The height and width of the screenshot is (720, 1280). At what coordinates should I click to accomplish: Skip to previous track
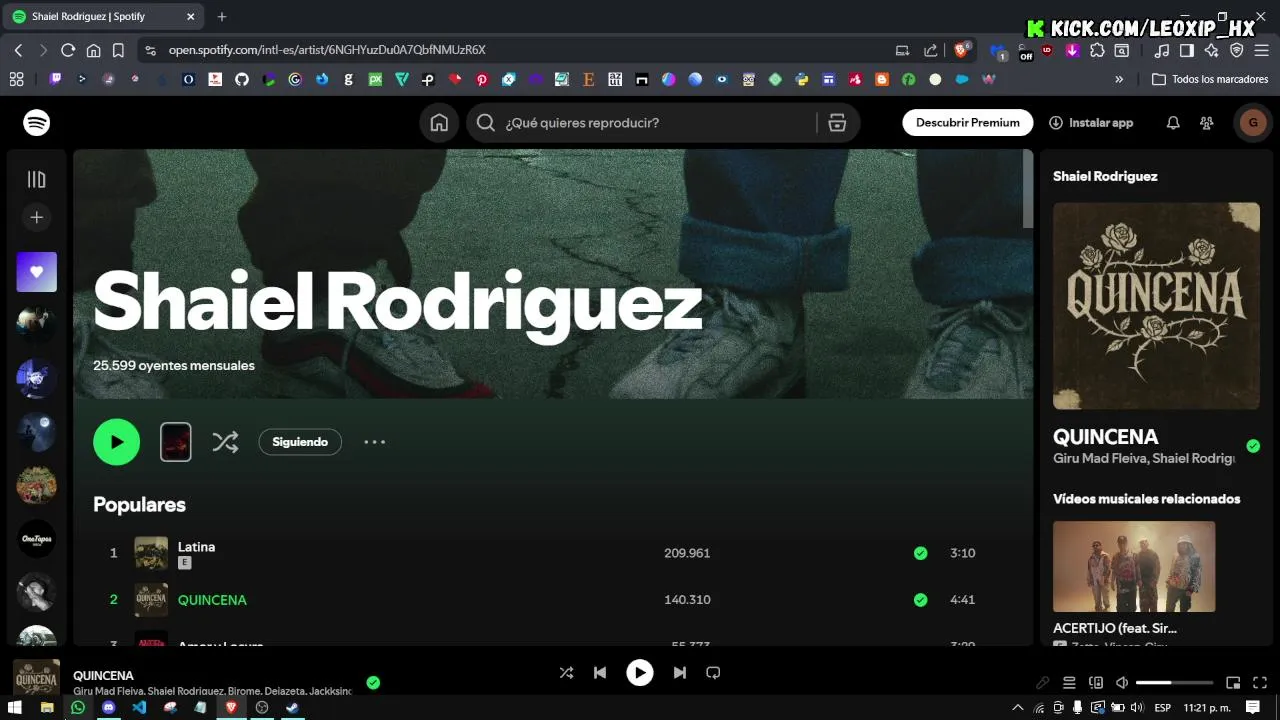pos(600,673)
